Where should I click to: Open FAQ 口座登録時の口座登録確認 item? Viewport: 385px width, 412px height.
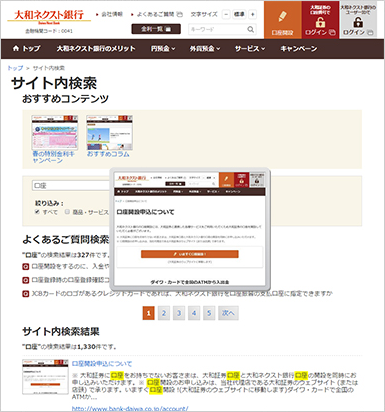coord(70,280)
